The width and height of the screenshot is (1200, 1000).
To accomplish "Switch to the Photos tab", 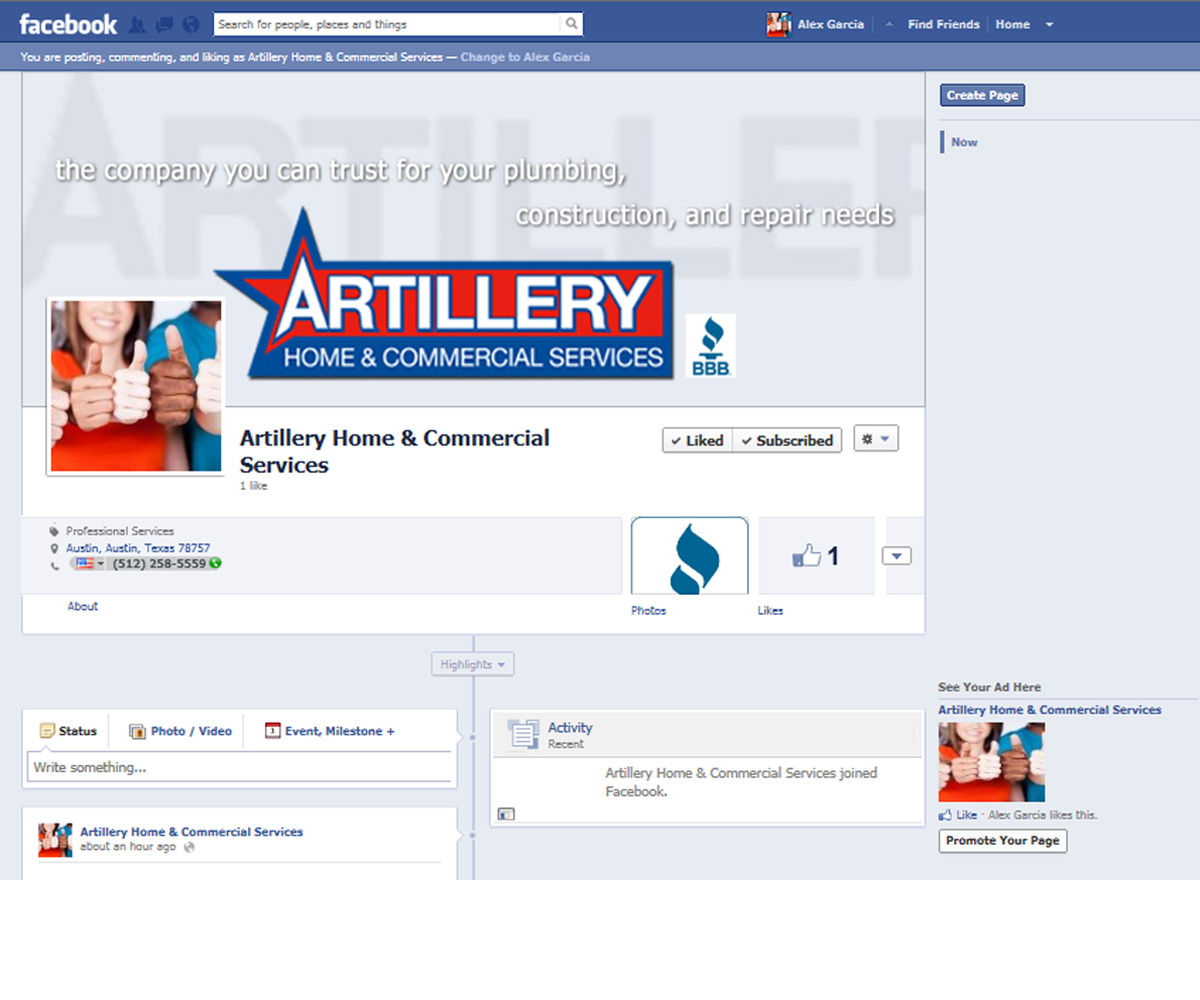I will [x=690, y=556].
